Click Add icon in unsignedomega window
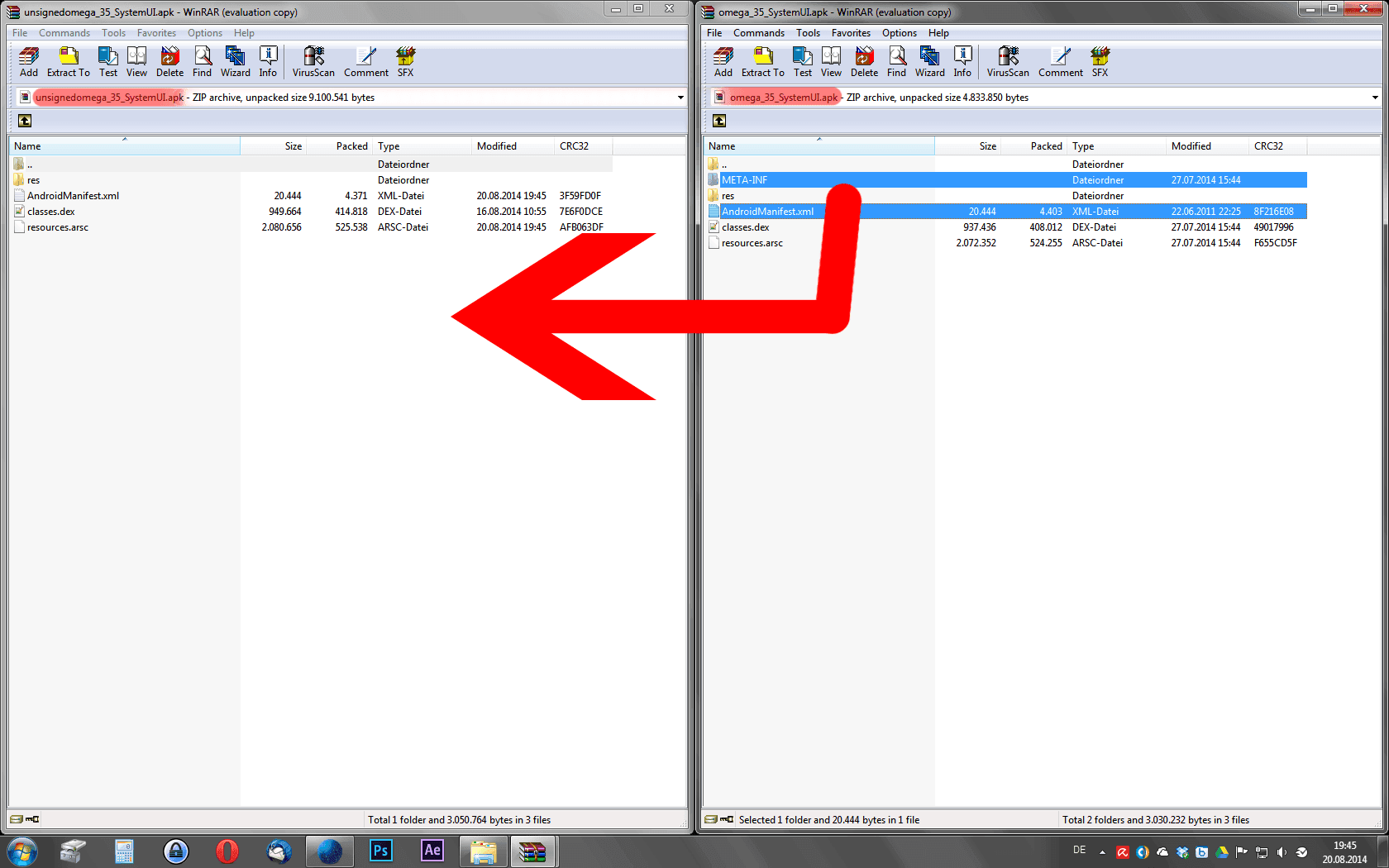Viewport: 1389px width, 868px height. pos(29,62)
